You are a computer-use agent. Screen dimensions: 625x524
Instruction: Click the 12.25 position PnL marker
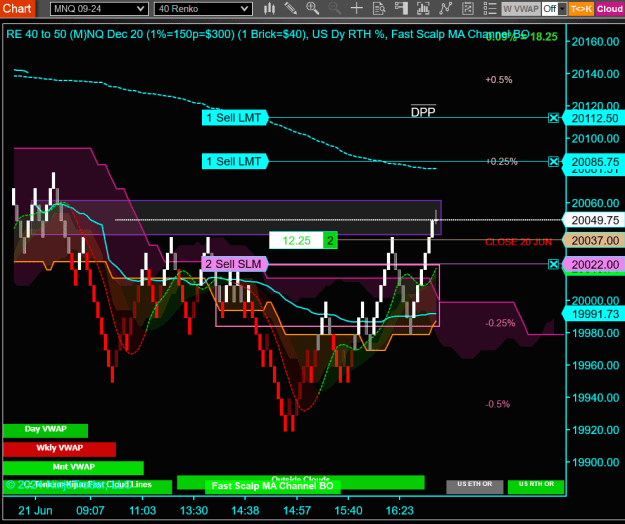296,240
